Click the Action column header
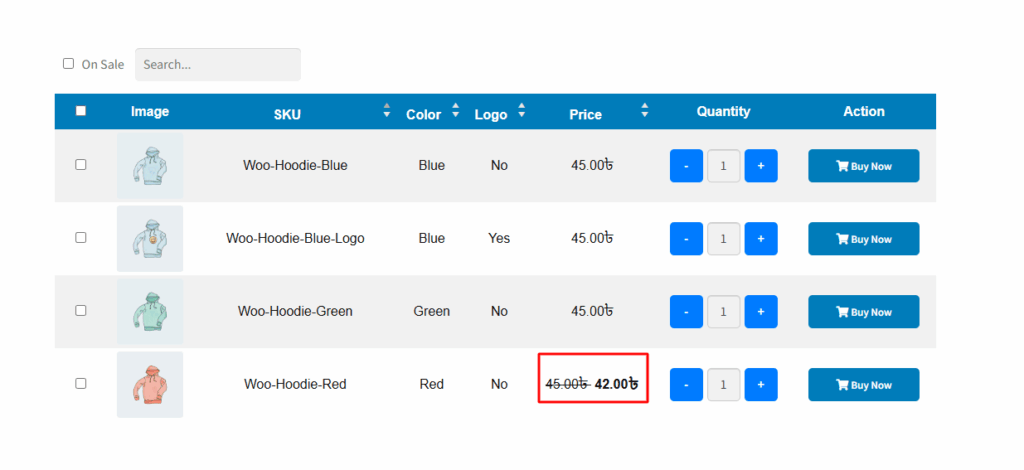 pyautogui.click(x=863, y=112)
